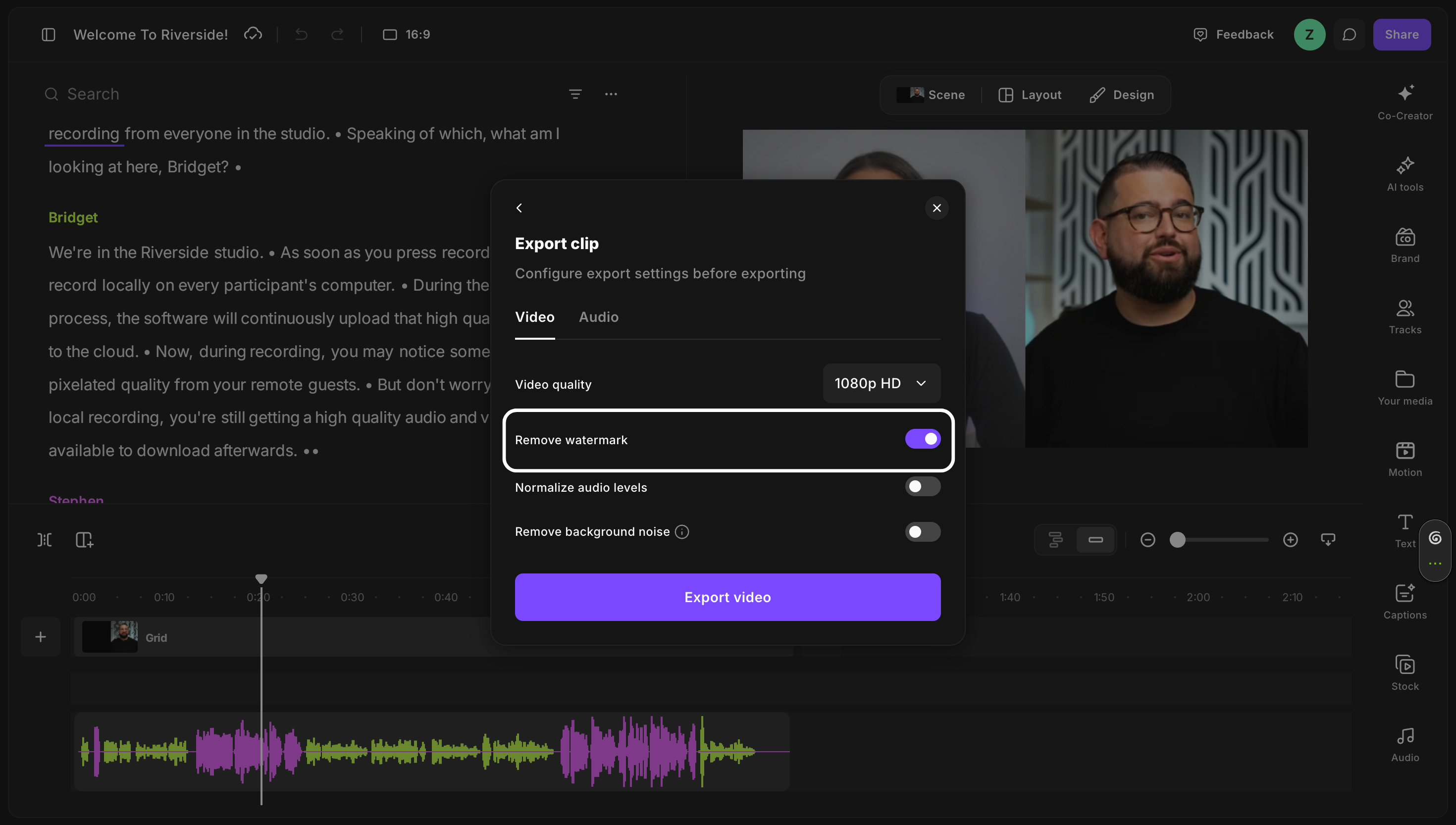1456x825 pixels.
Task: Open the Z user avatar menu
Action: (x=1309, y=35)
